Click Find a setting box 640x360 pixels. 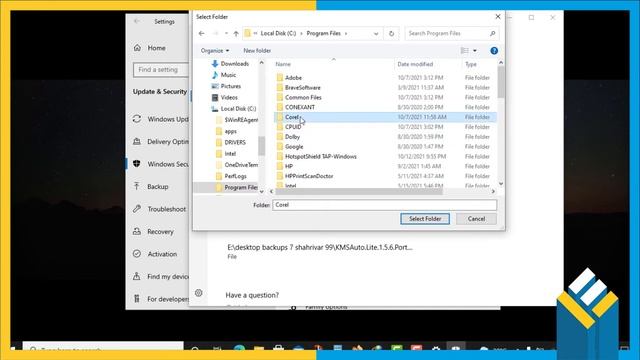pos(161,70)
